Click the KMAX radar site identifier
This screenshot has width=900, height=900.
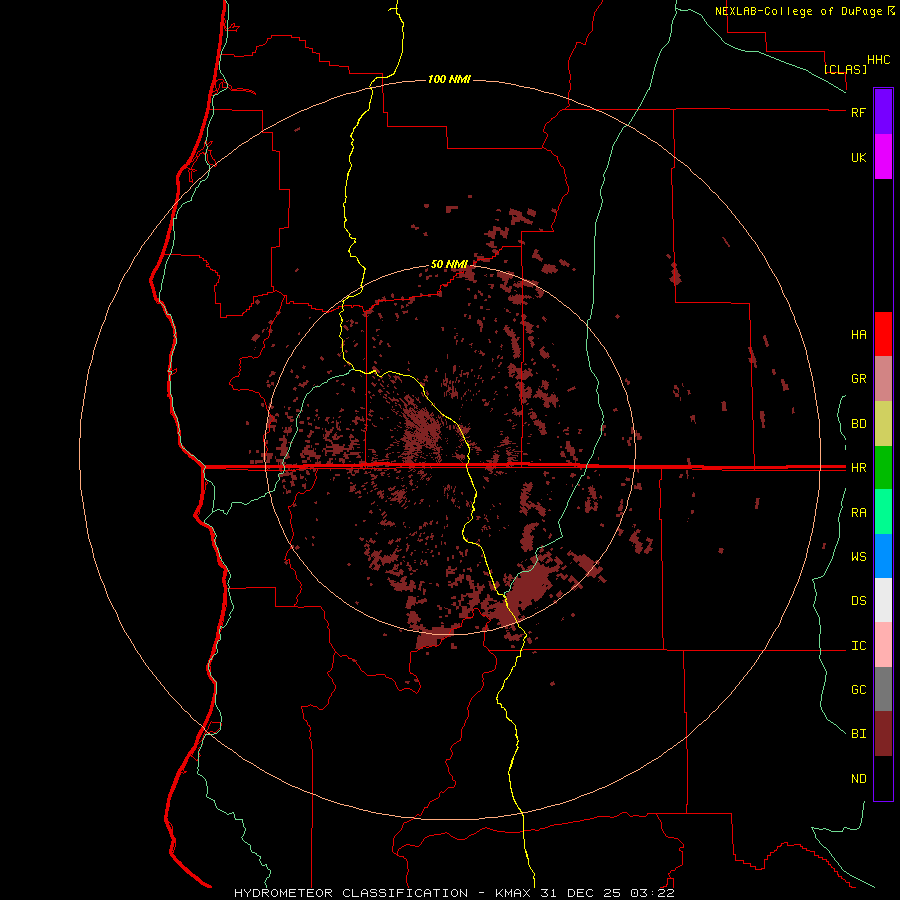[x=513, y=893]
